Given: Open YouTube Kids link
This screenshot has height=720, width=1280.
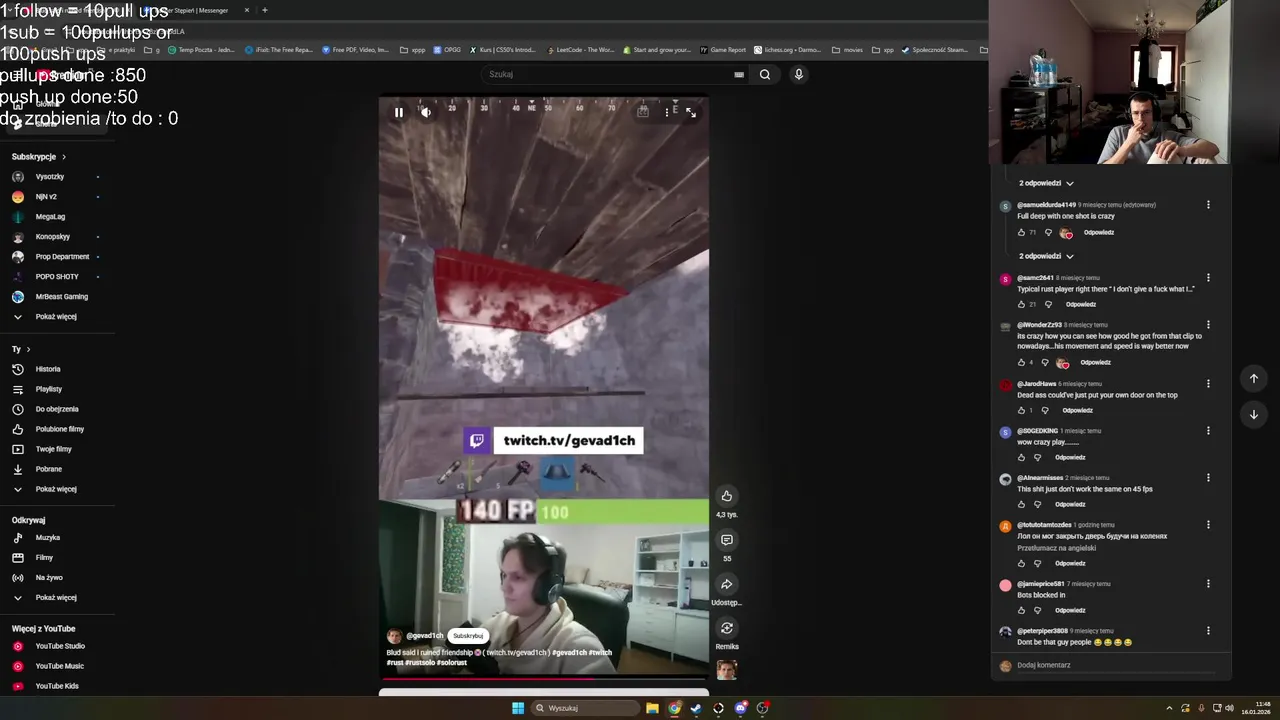Looking at the screenshot, I should point(55,686).
